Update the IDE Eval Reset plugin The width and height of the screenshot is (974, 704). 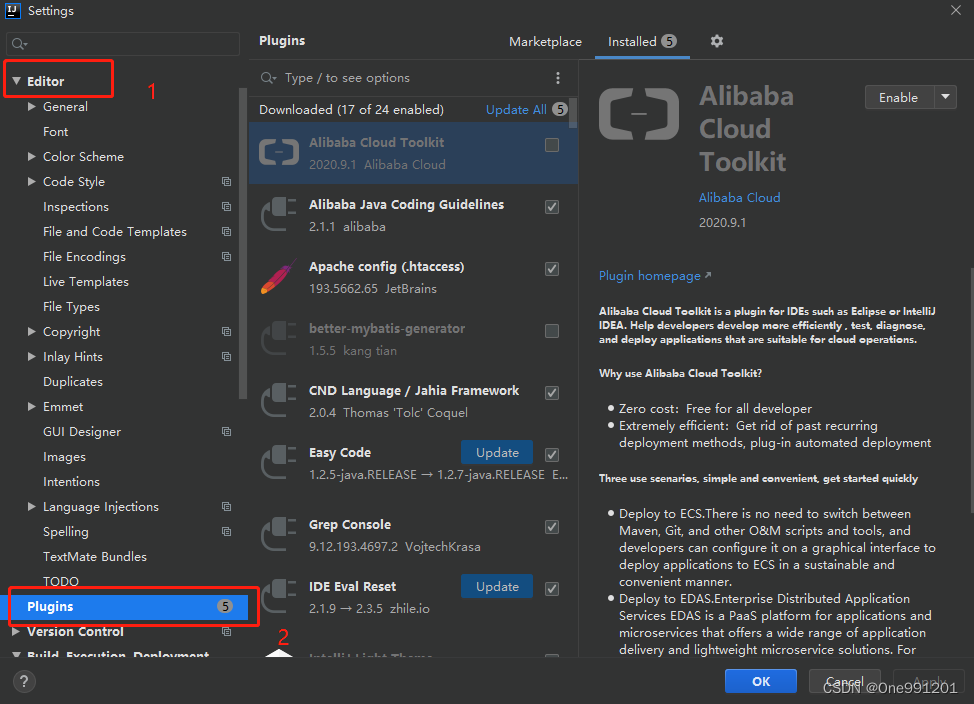click(497, 587)
